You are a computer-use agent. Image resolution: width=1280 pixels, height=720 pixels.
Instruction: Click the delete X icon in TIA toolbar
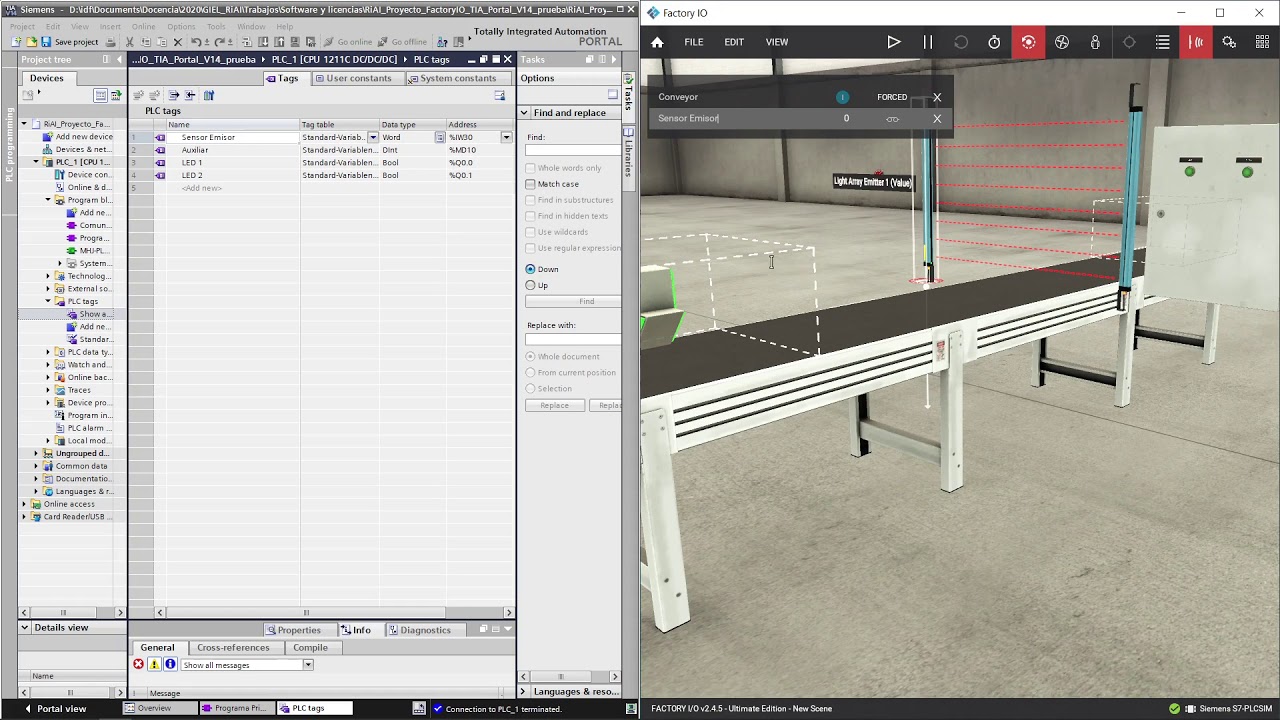coord(177,42)
